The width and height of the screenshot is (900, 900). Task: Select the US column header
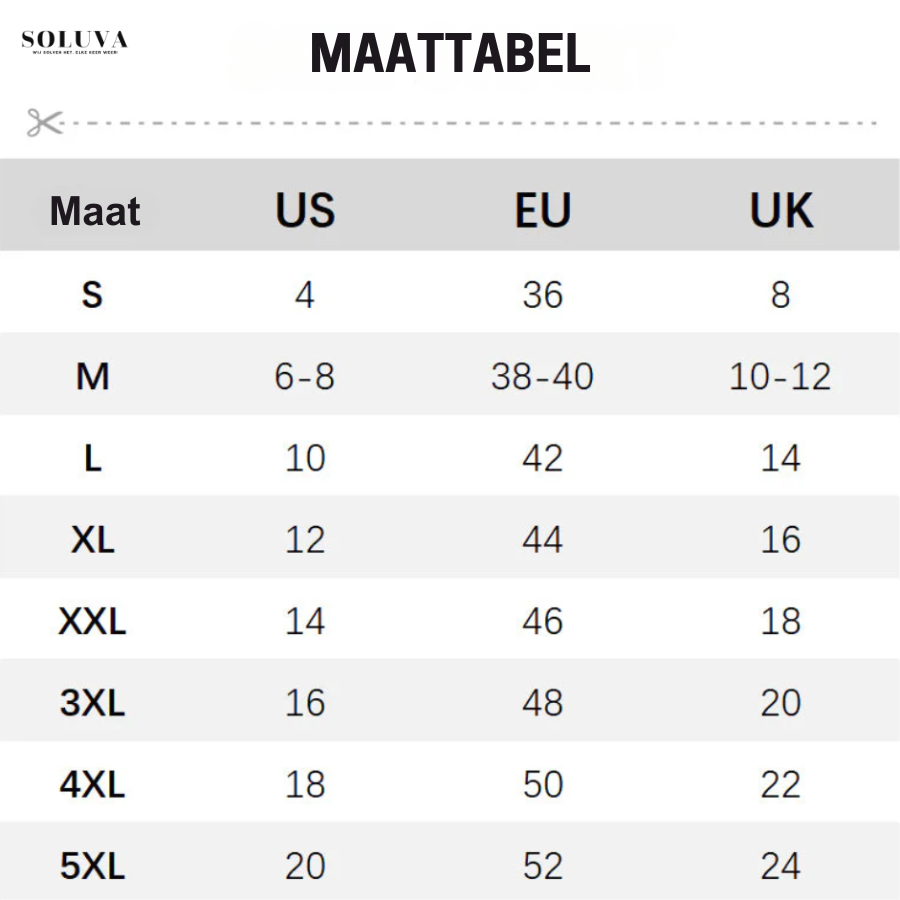coord(305,211)
